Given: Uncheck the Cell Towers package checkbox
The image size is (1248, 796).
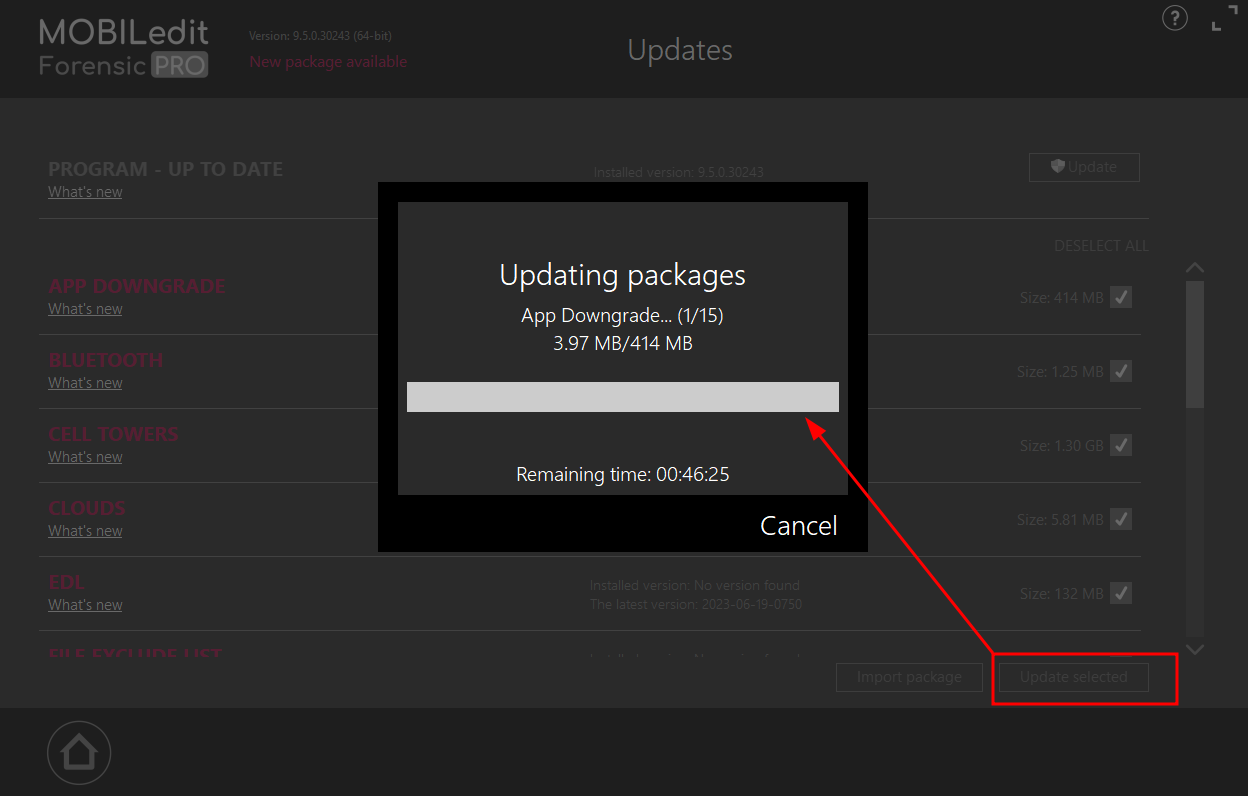Looking at the screenshot, I should (x=1121, y=445).
